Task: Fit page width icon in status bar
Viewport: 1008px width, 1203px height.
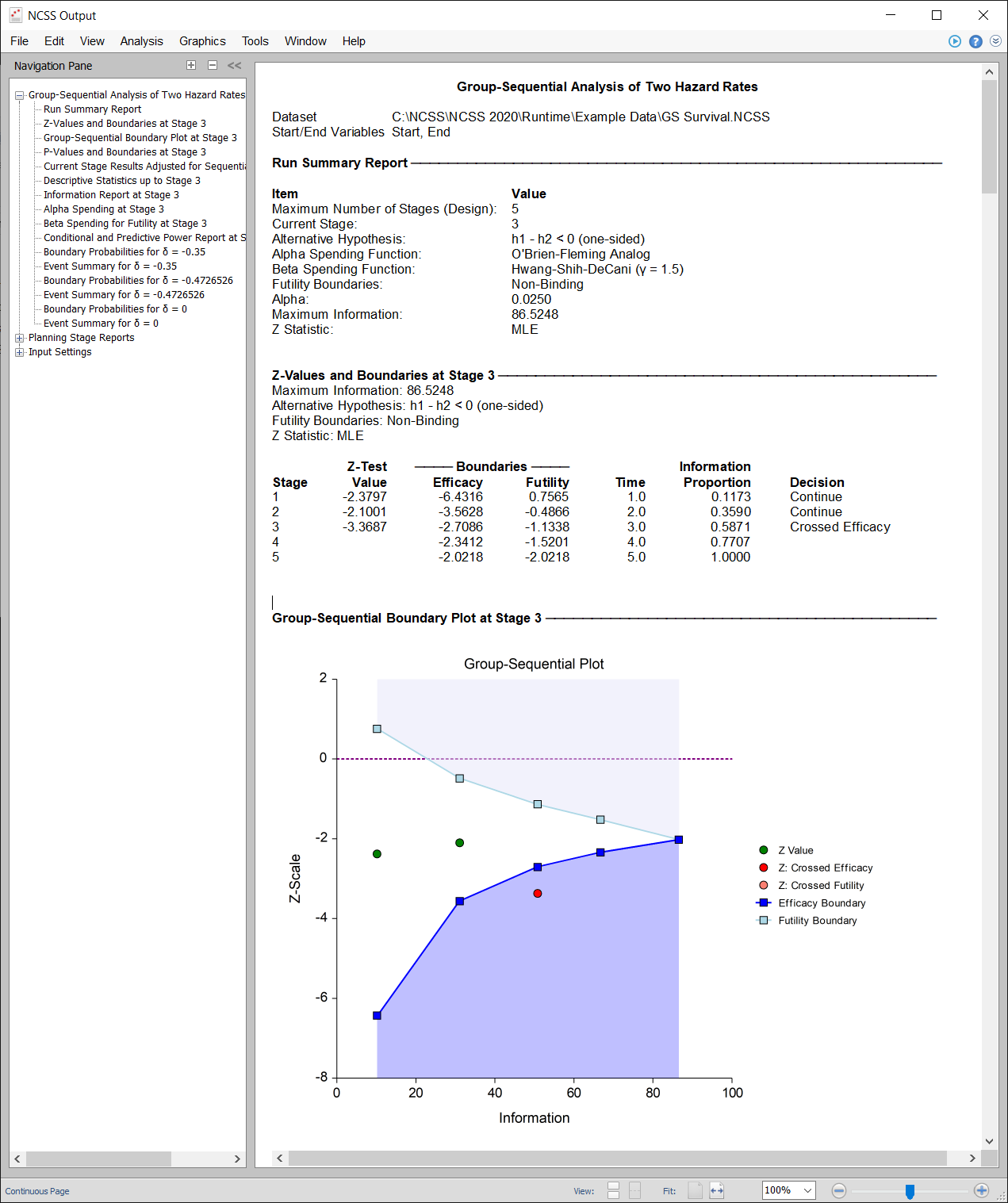Action: (717, 1190)
